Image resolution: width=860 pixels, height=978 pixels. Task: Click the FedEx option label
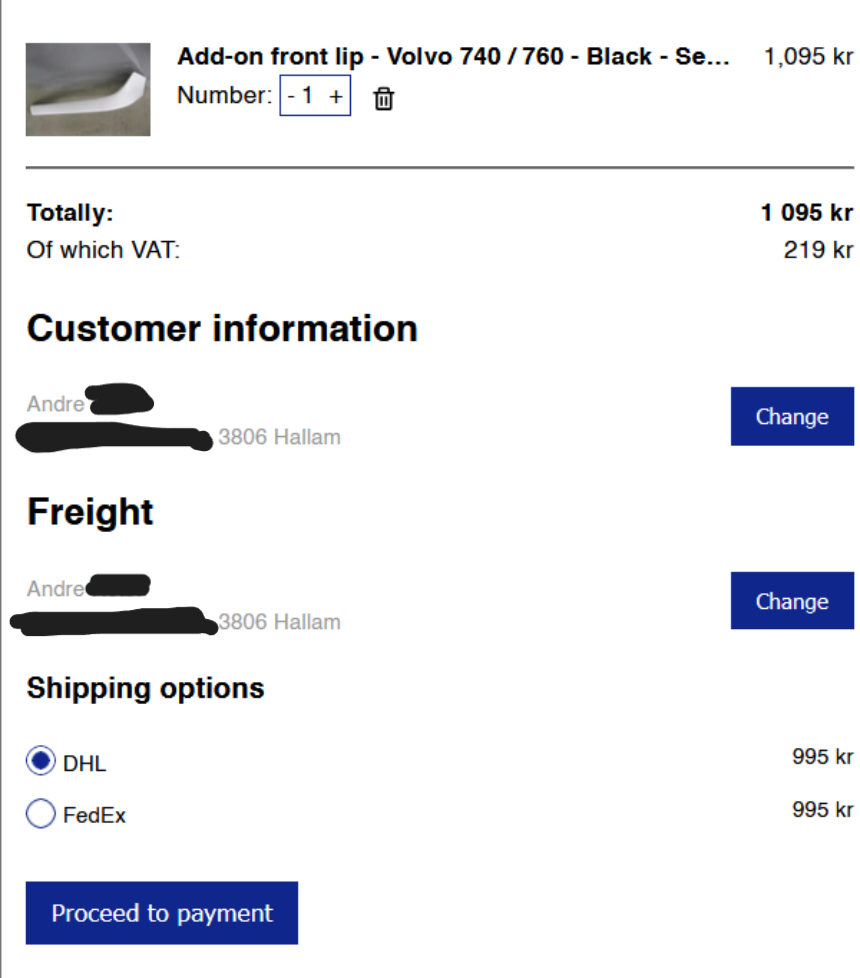coord(94,815)
